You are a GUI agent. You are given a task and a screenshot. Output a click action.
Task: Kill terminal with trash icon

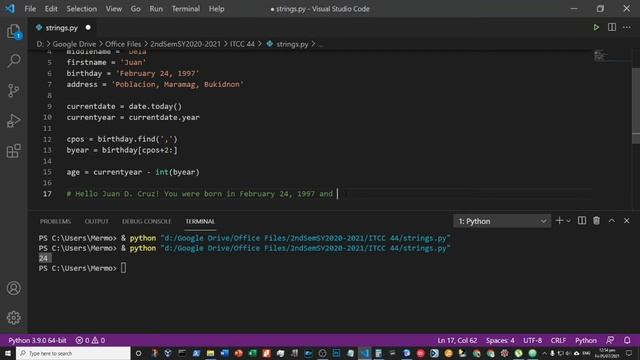[x=596, y=221]
